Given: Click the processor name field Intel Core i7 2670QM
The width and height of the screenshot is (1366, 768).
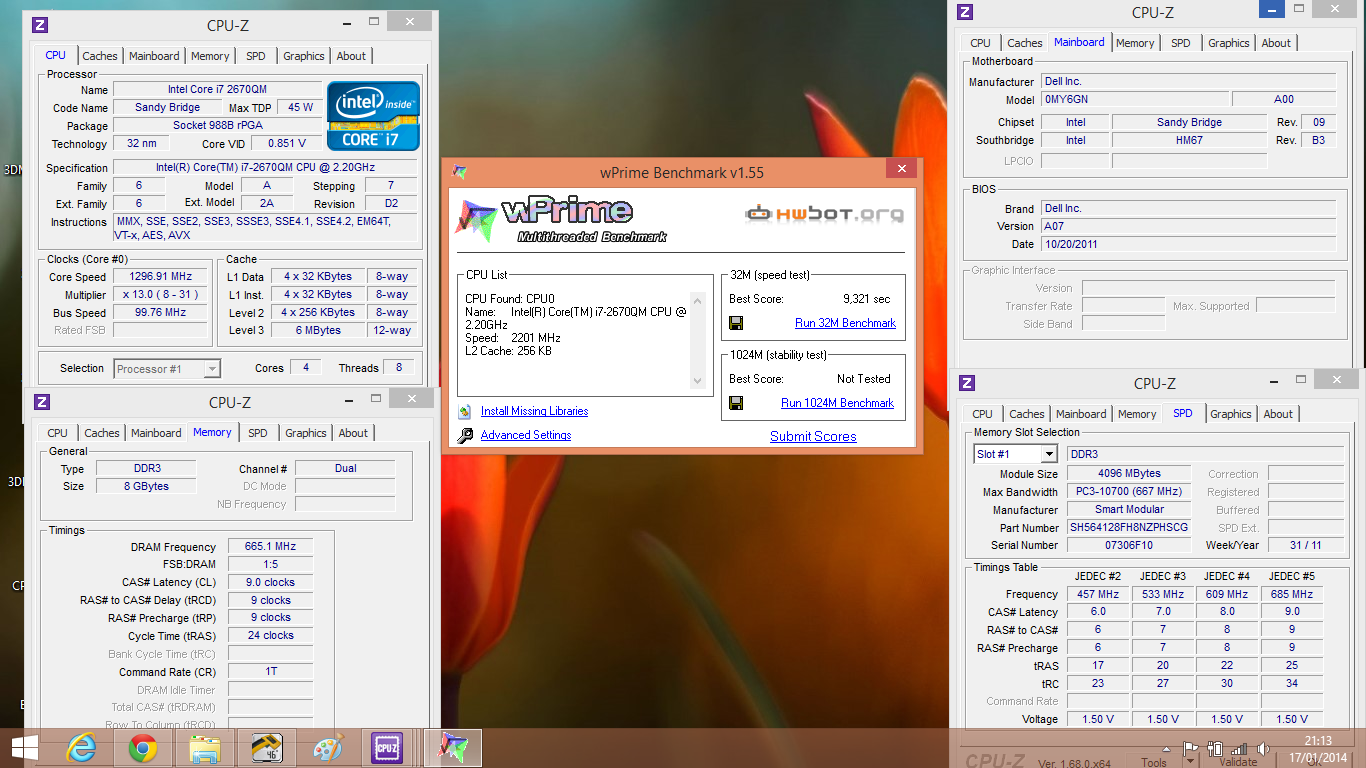Looking at the screenshot, I should click(x=217, y=89).
